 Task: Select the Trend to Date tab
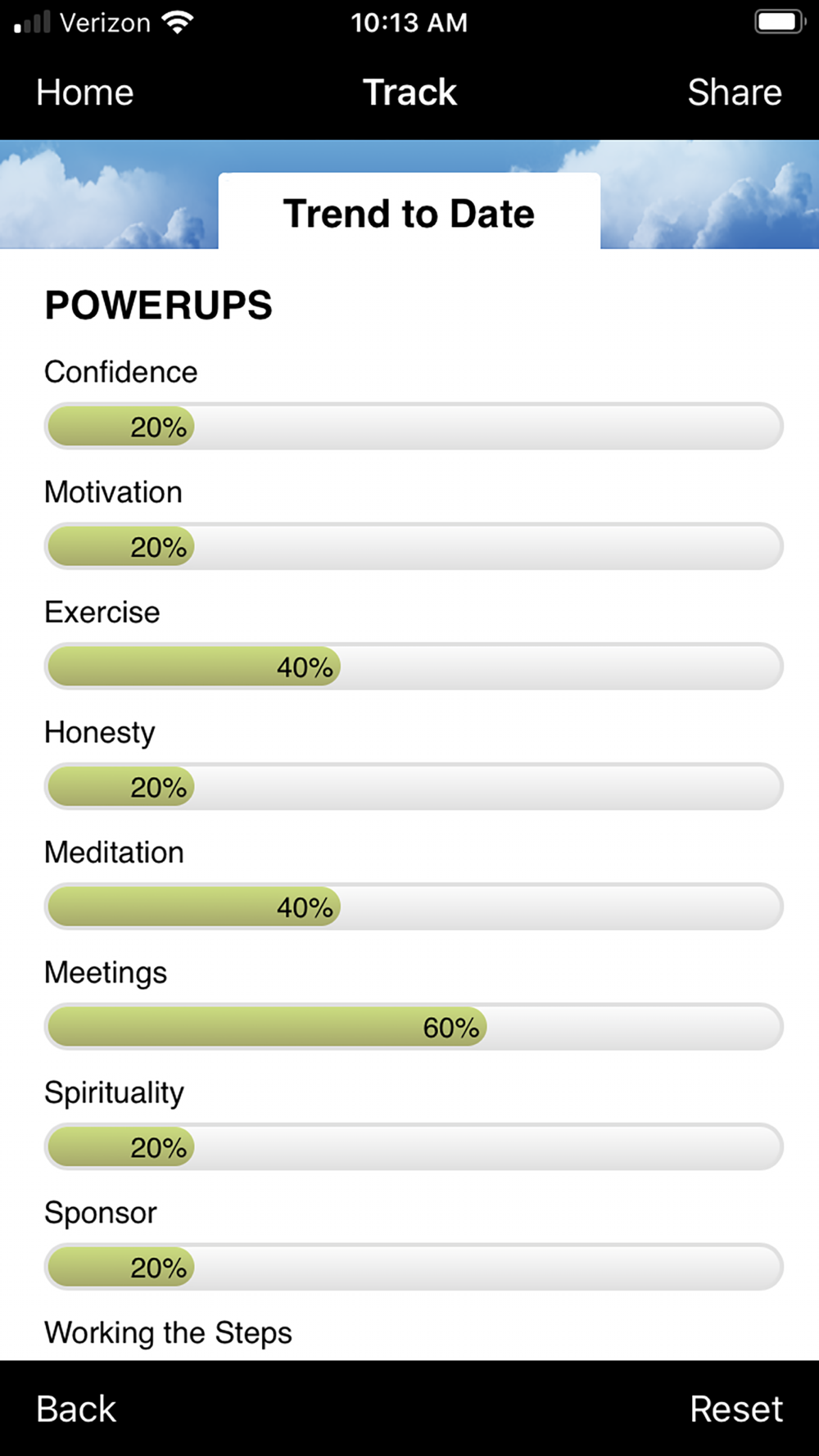pos(409,212)
